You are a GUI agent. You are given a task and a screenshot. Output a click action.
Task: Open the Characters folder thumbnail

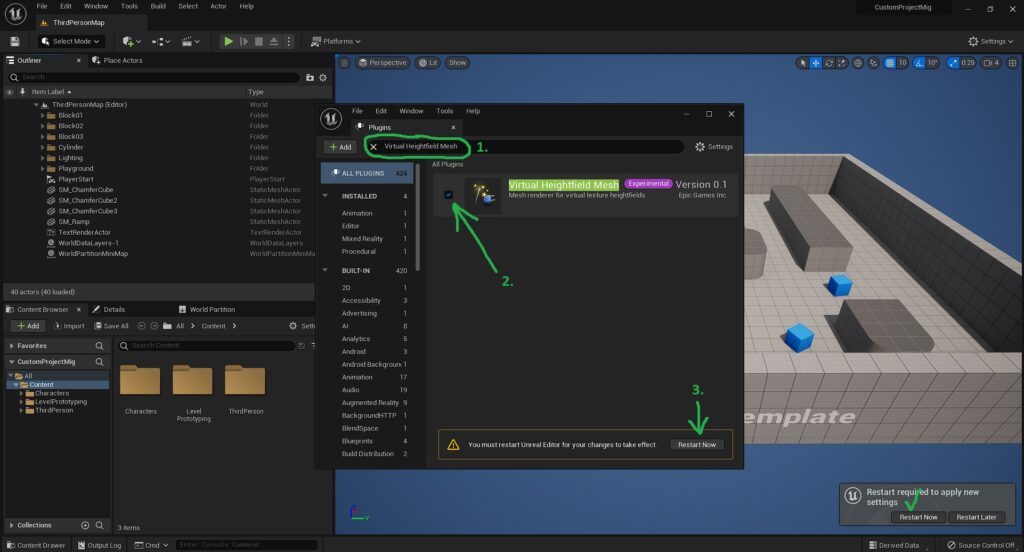click(x=140, y=381)
